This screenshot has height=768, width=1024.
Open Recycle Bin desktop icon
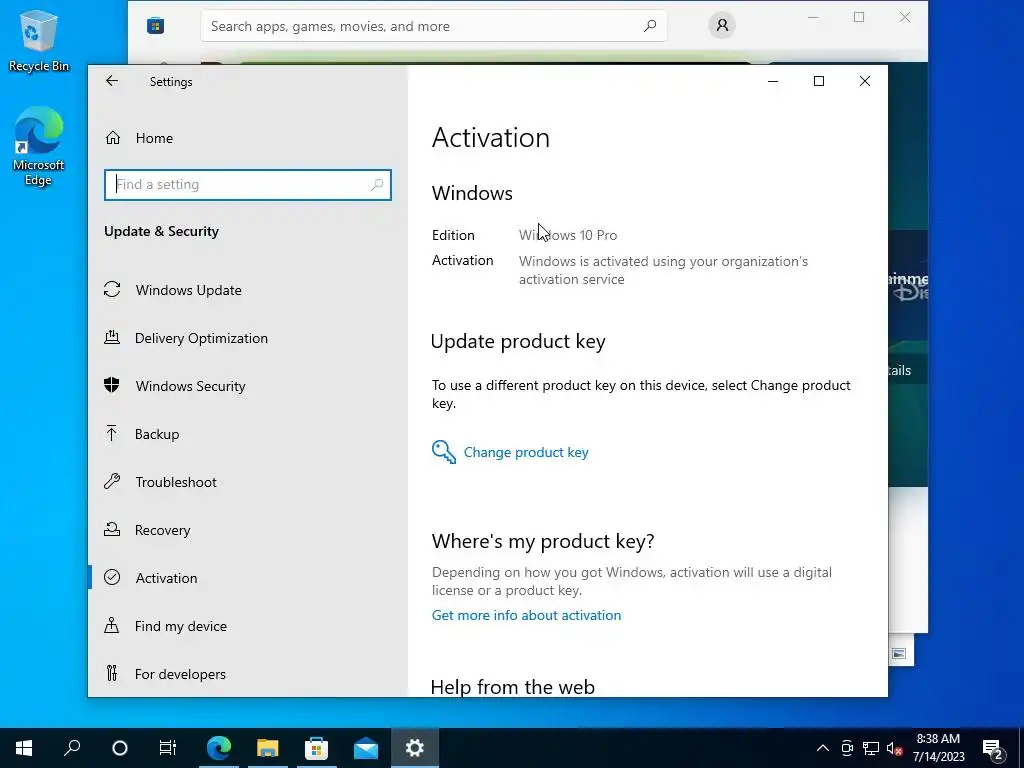[39, 40]
